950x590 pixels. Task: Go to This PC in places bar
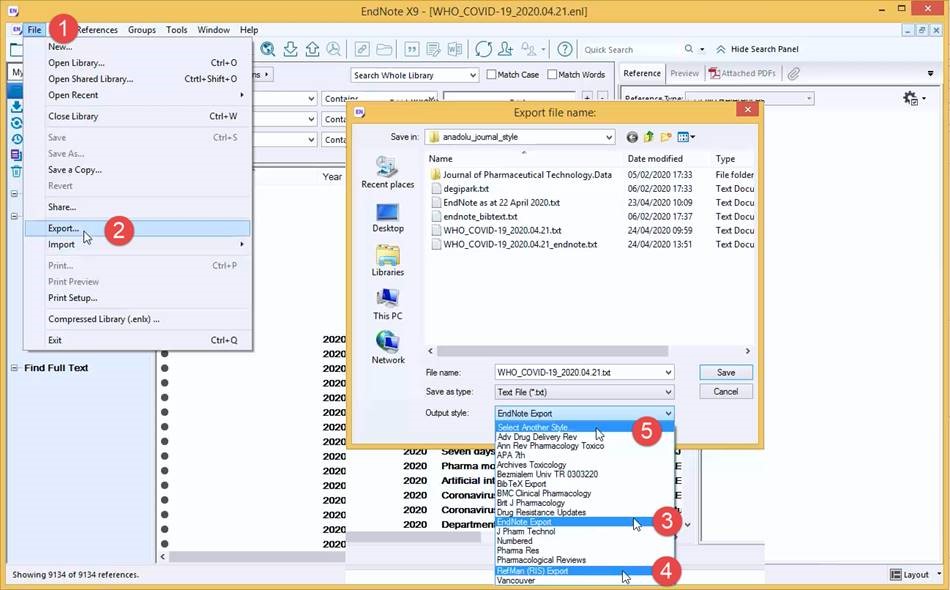388,305
